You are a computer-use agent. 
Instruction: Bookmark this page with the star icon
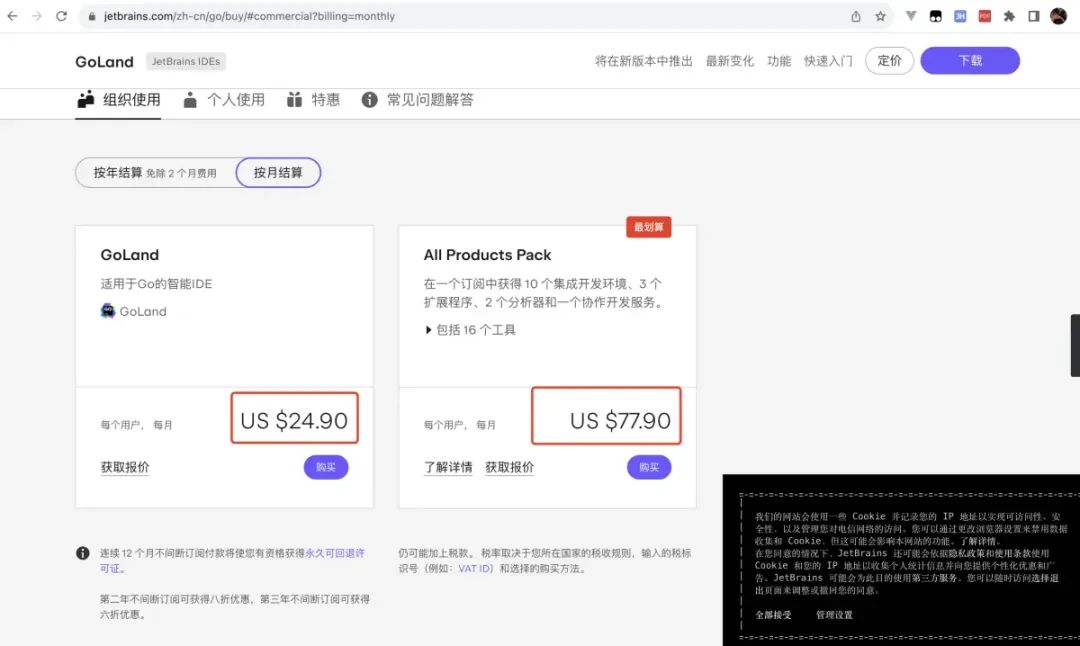pyautogui.click(x=880, y=16)
